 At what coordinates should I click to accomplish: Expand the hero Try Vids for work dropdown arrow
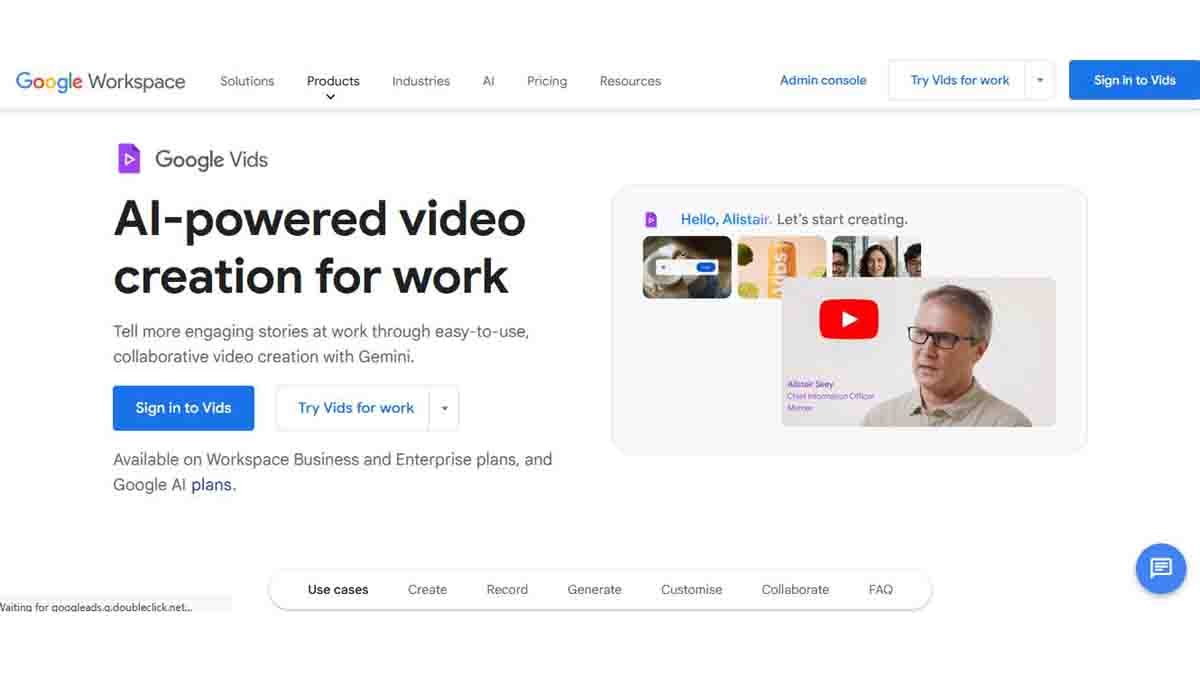click(444, 408)
